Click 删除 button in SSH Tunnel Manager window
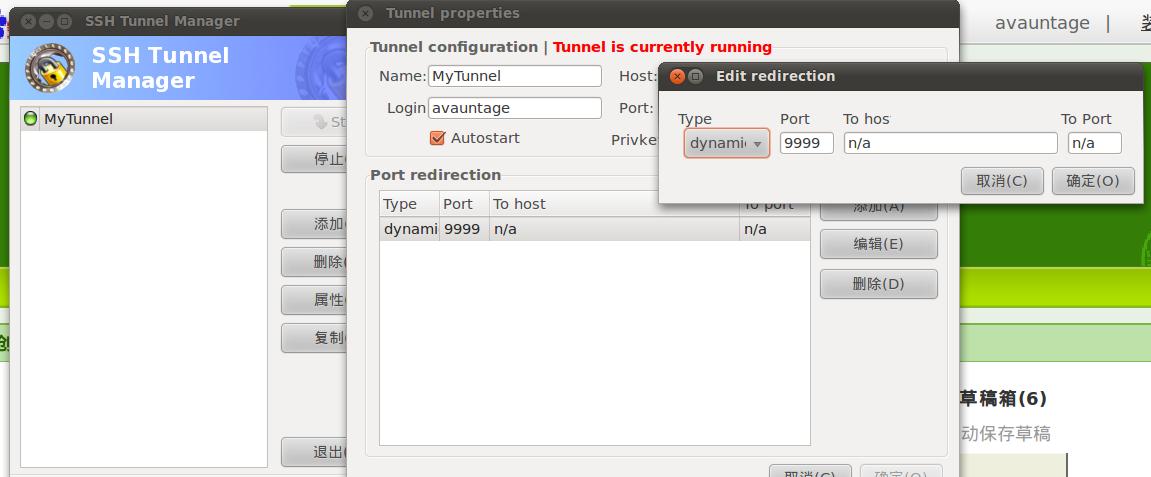1151x477 pixels. pyautogui.click(x=314, y=262)
